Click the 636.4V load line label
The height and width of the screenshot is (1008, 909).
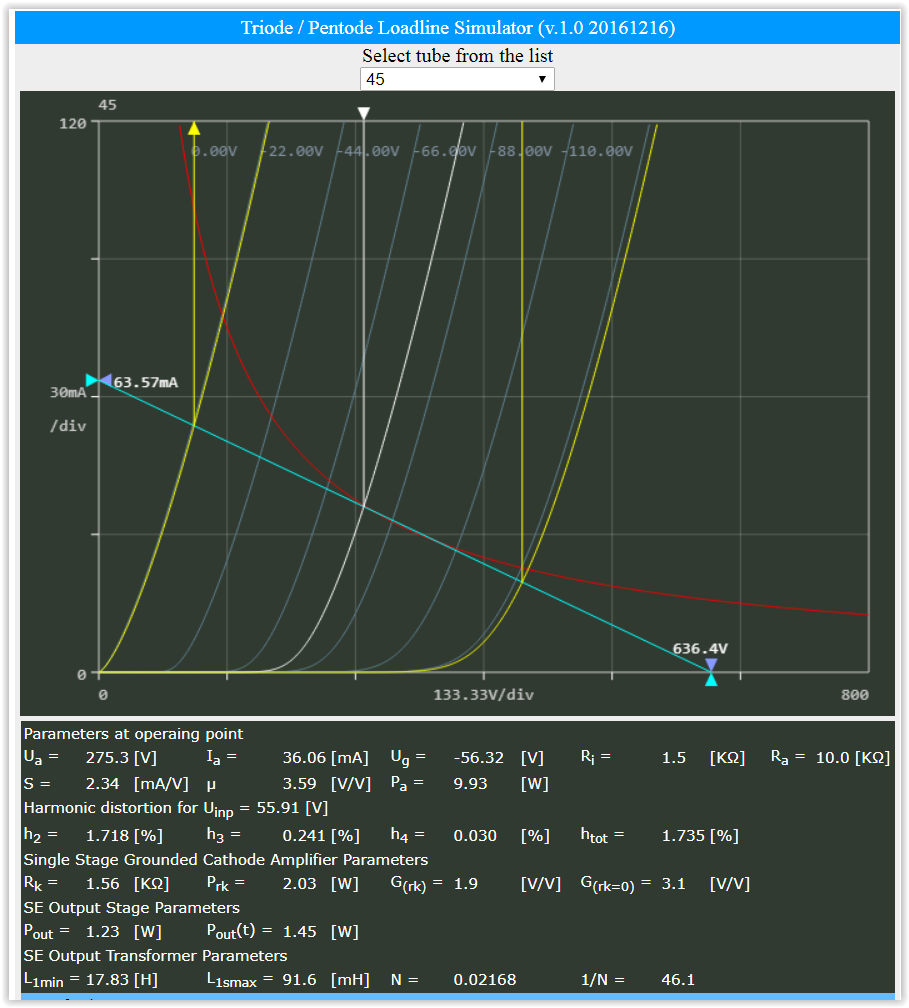click(700, 649)
